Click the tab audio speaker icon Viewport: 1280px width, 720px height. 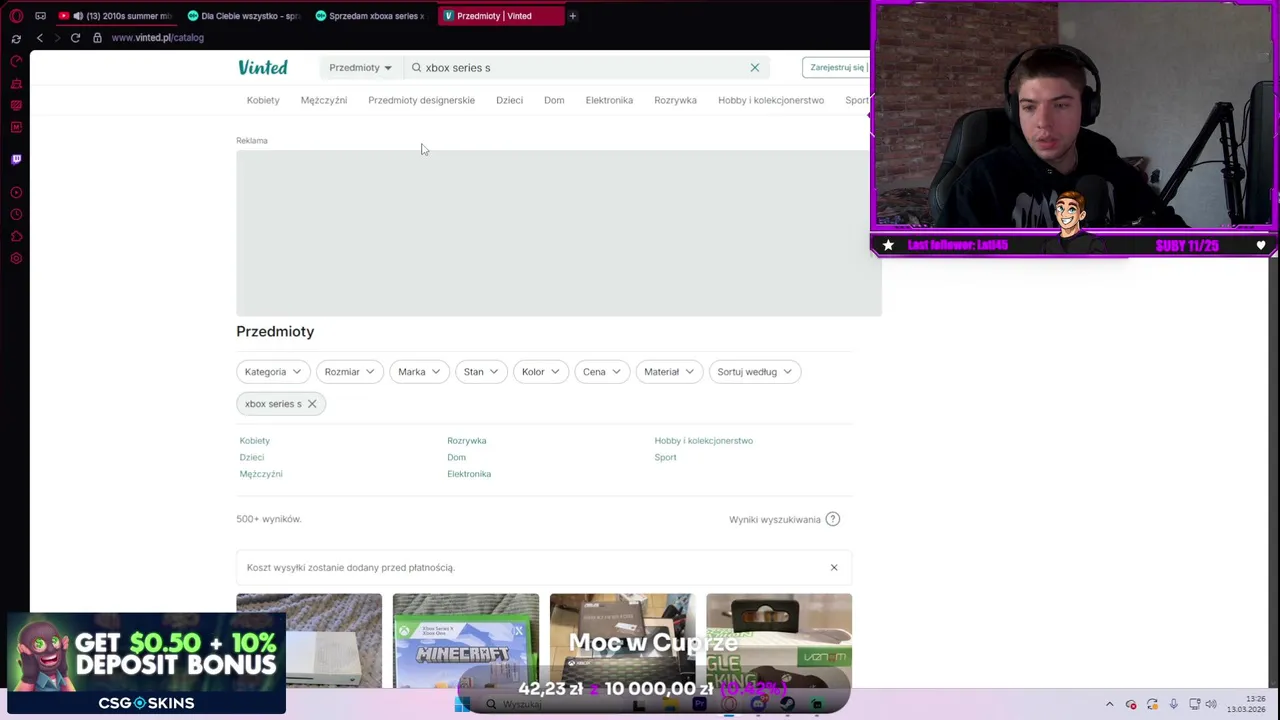78,16
